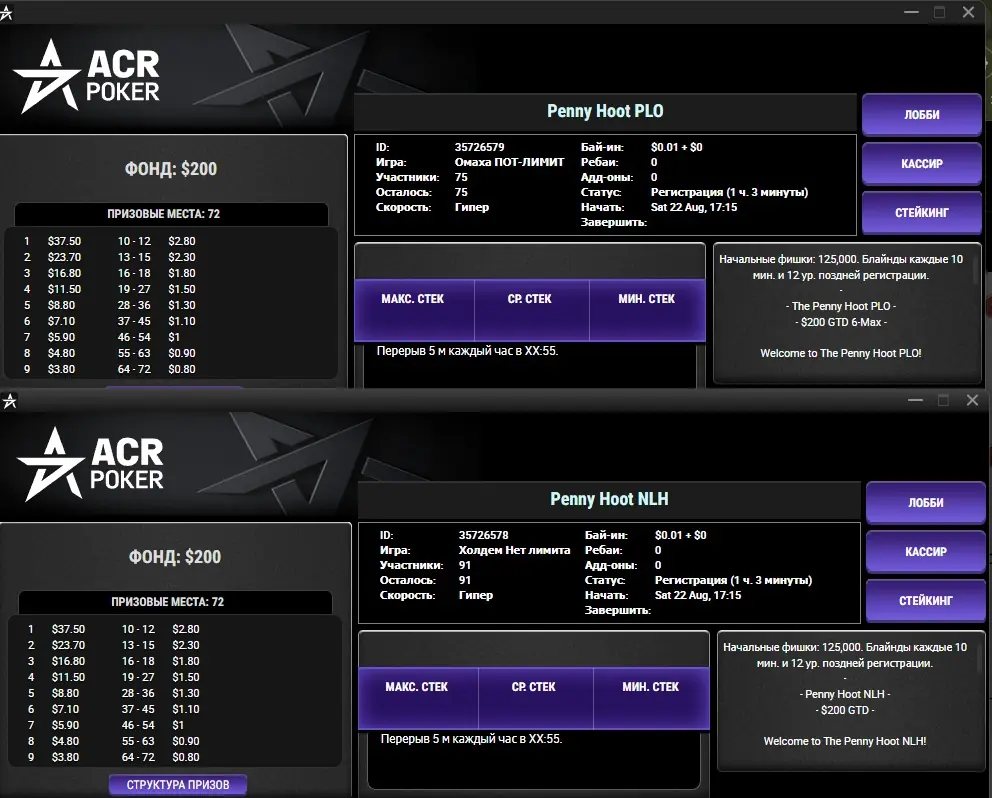Click ФОНД: $200 heading in PLO window
Screen dimensions: 992x798
point(171,169)
